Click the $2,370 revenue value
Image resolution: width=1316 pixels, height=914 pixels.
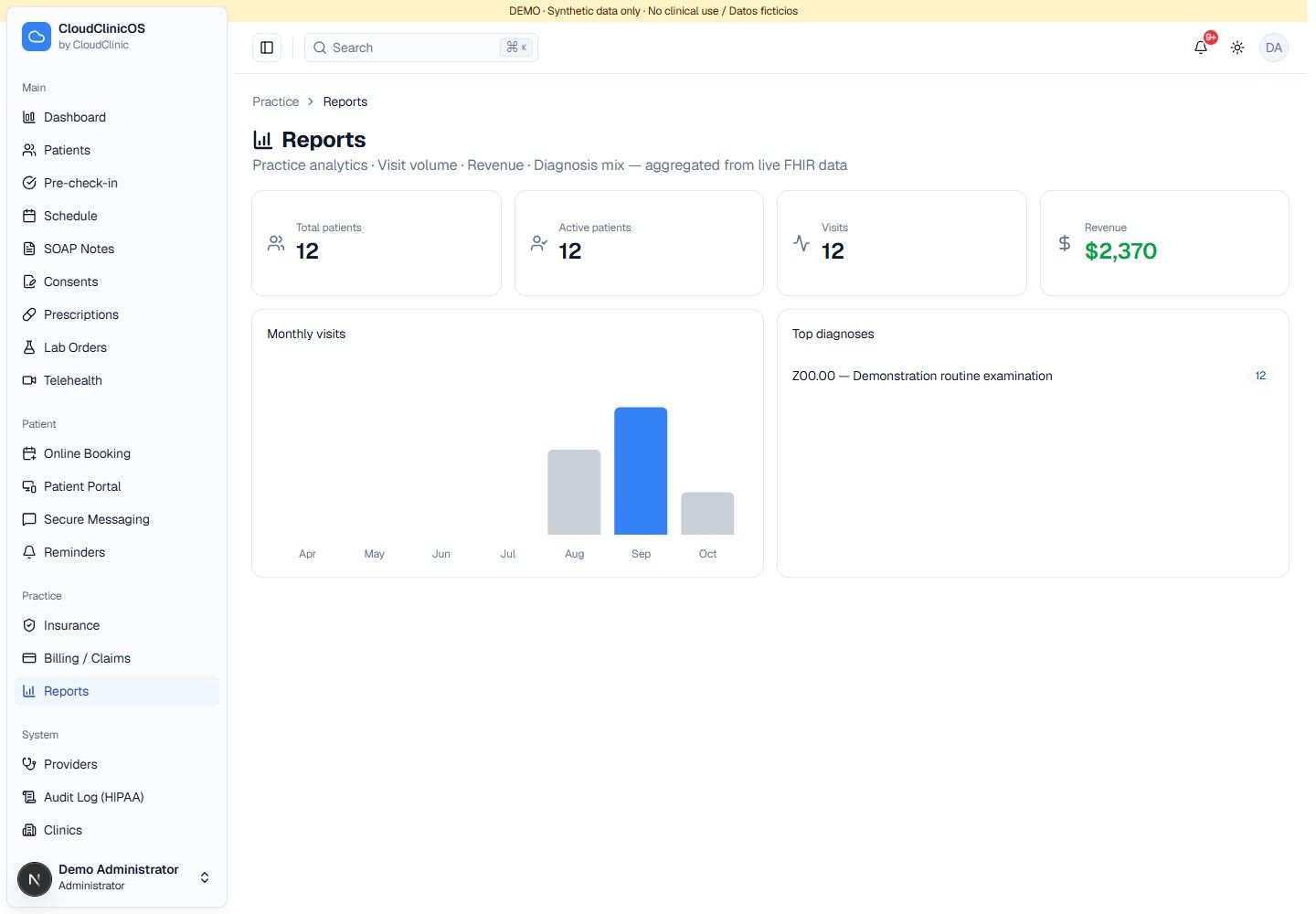[1120, 251]
